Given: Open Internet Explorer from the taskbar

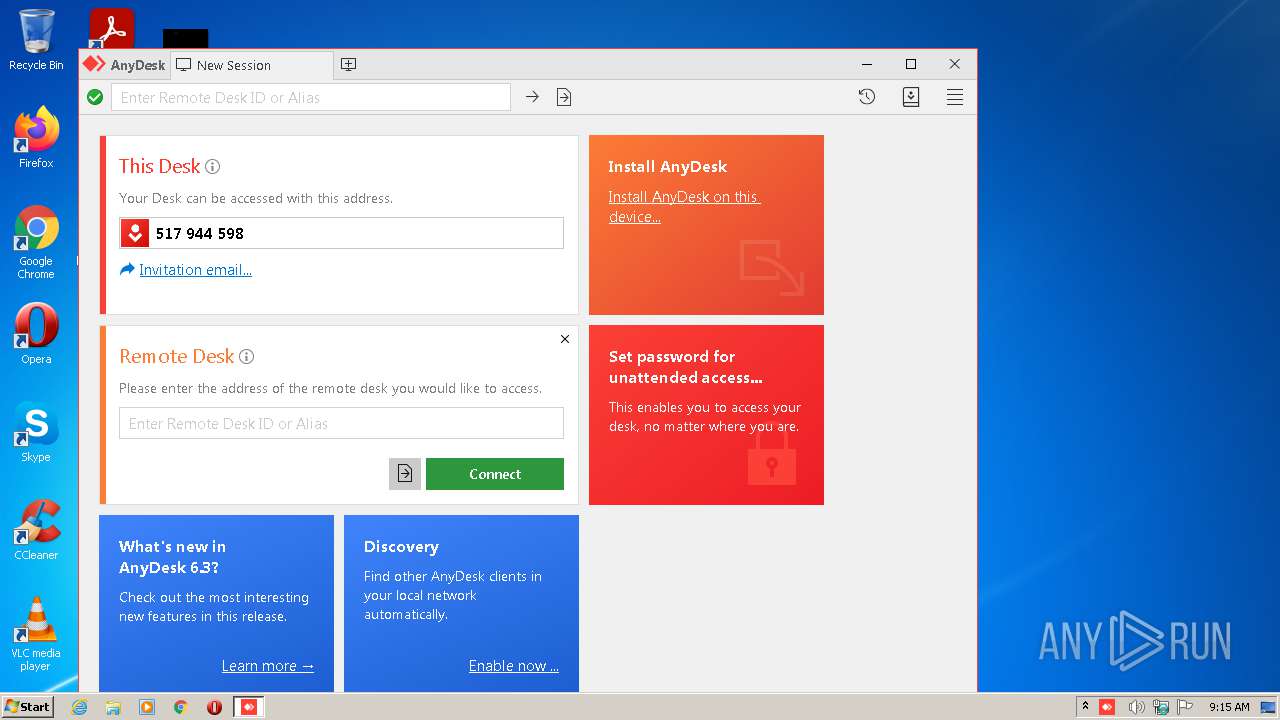Looking at the screenshot, I should point(79,707).
